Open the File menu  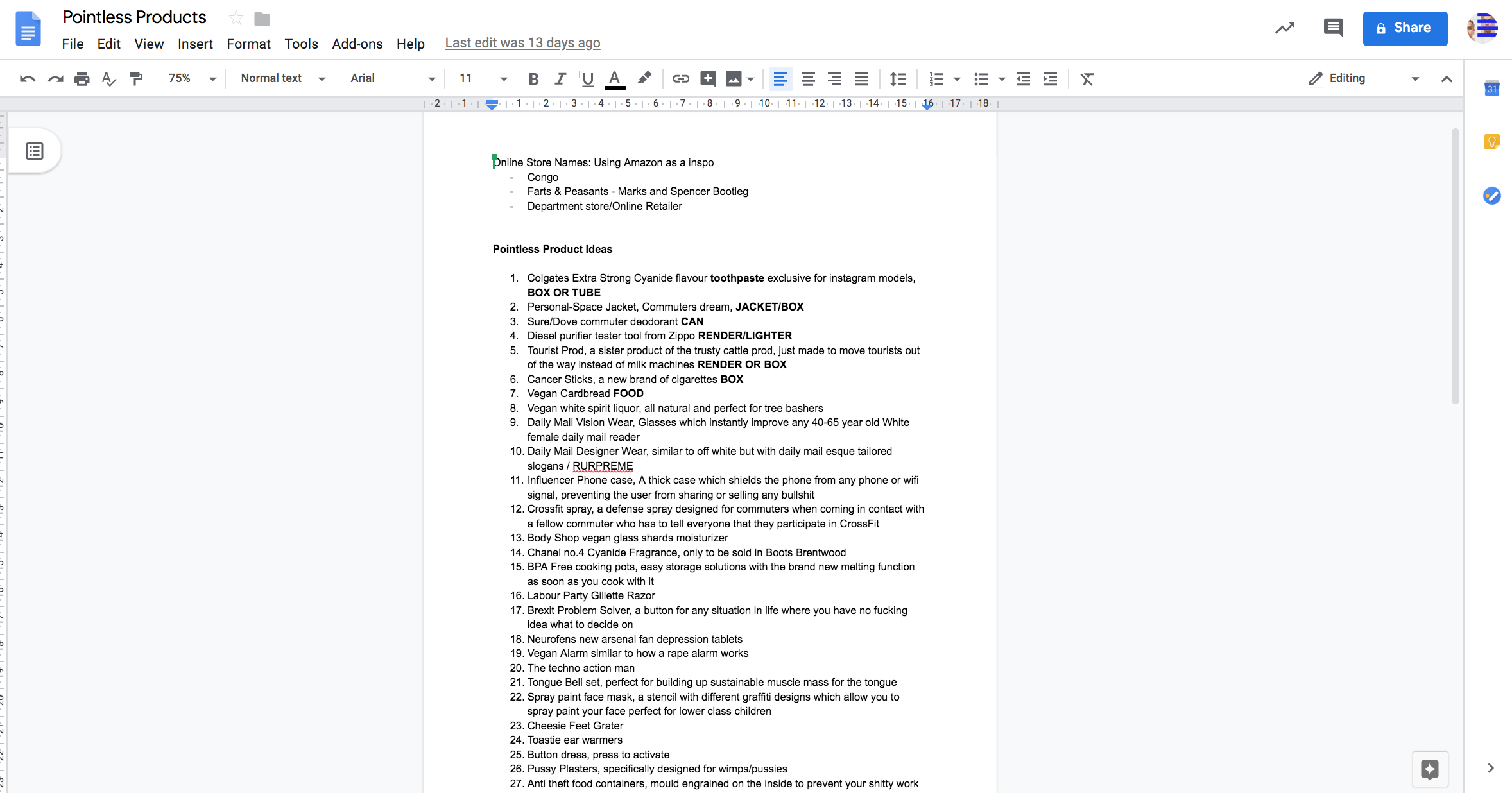coord(73,44)
